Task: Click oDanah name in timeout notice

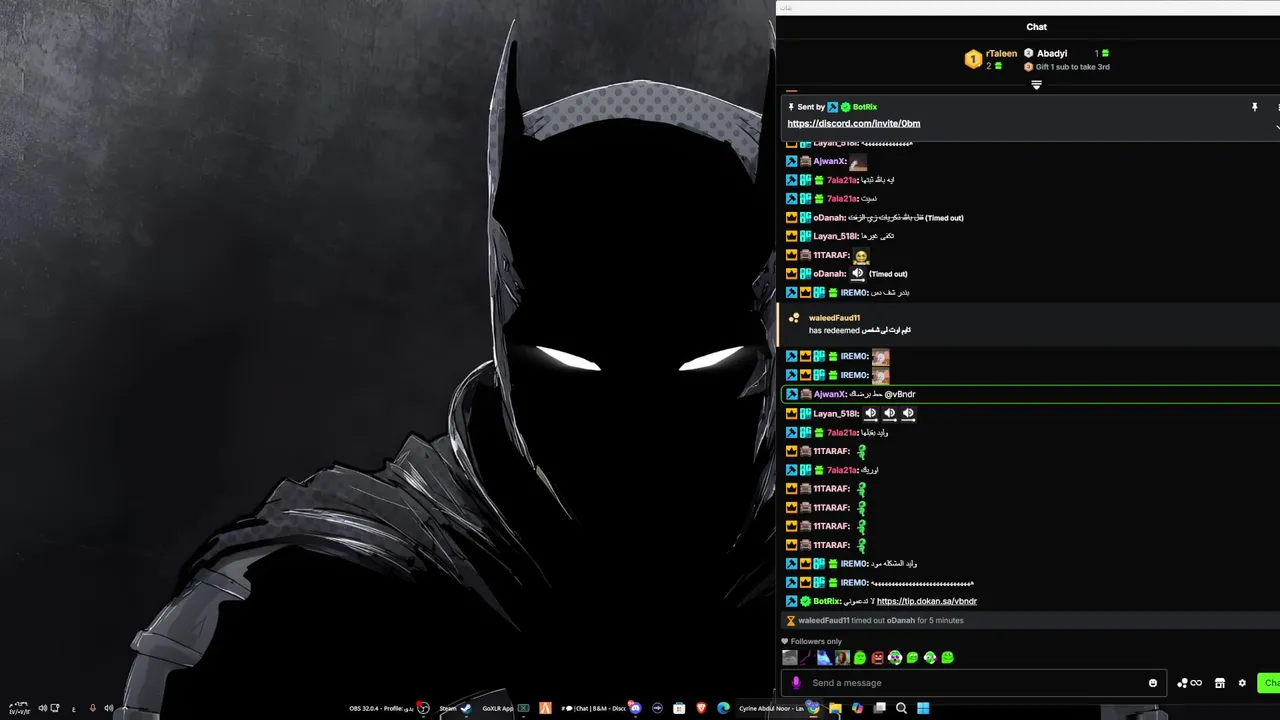Action: point(901,620)
